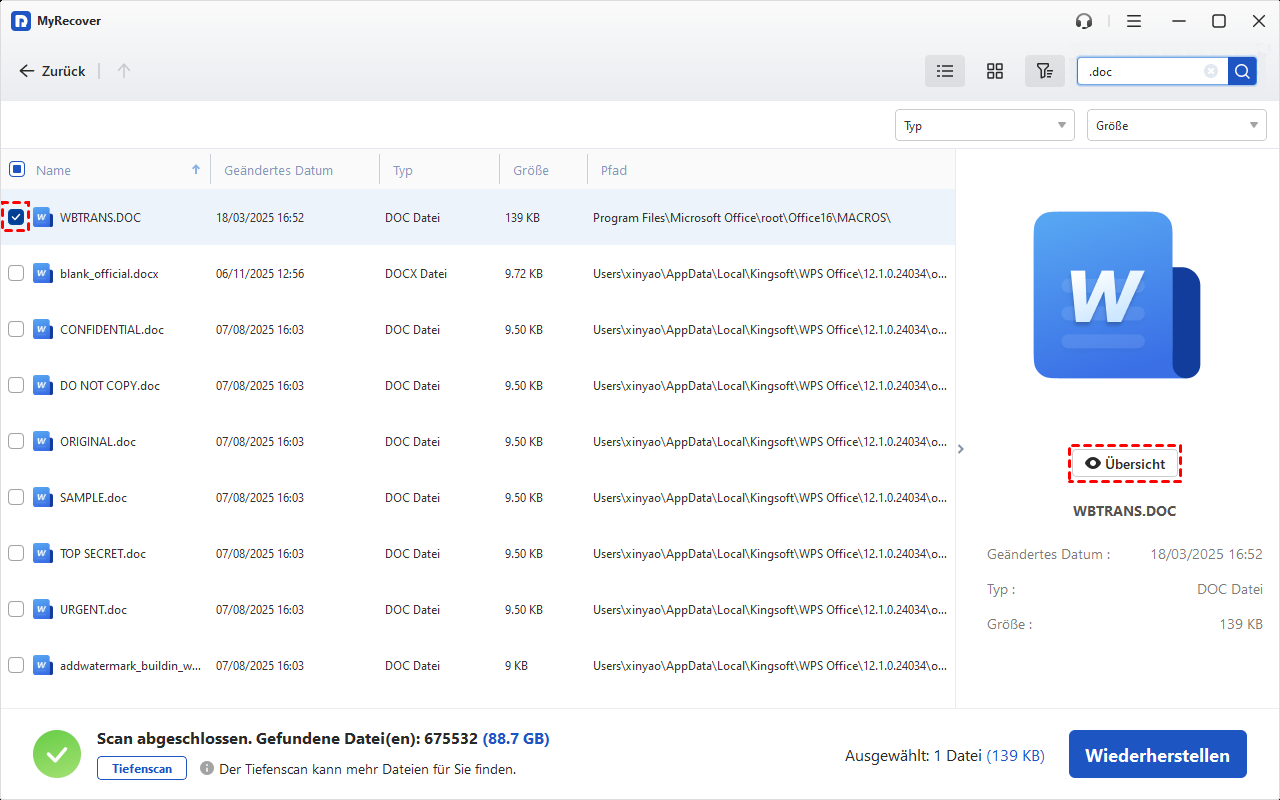This screenshot has width=1280, height=800.
Task: Open the filter options icon
Action: pos(1045,71)
